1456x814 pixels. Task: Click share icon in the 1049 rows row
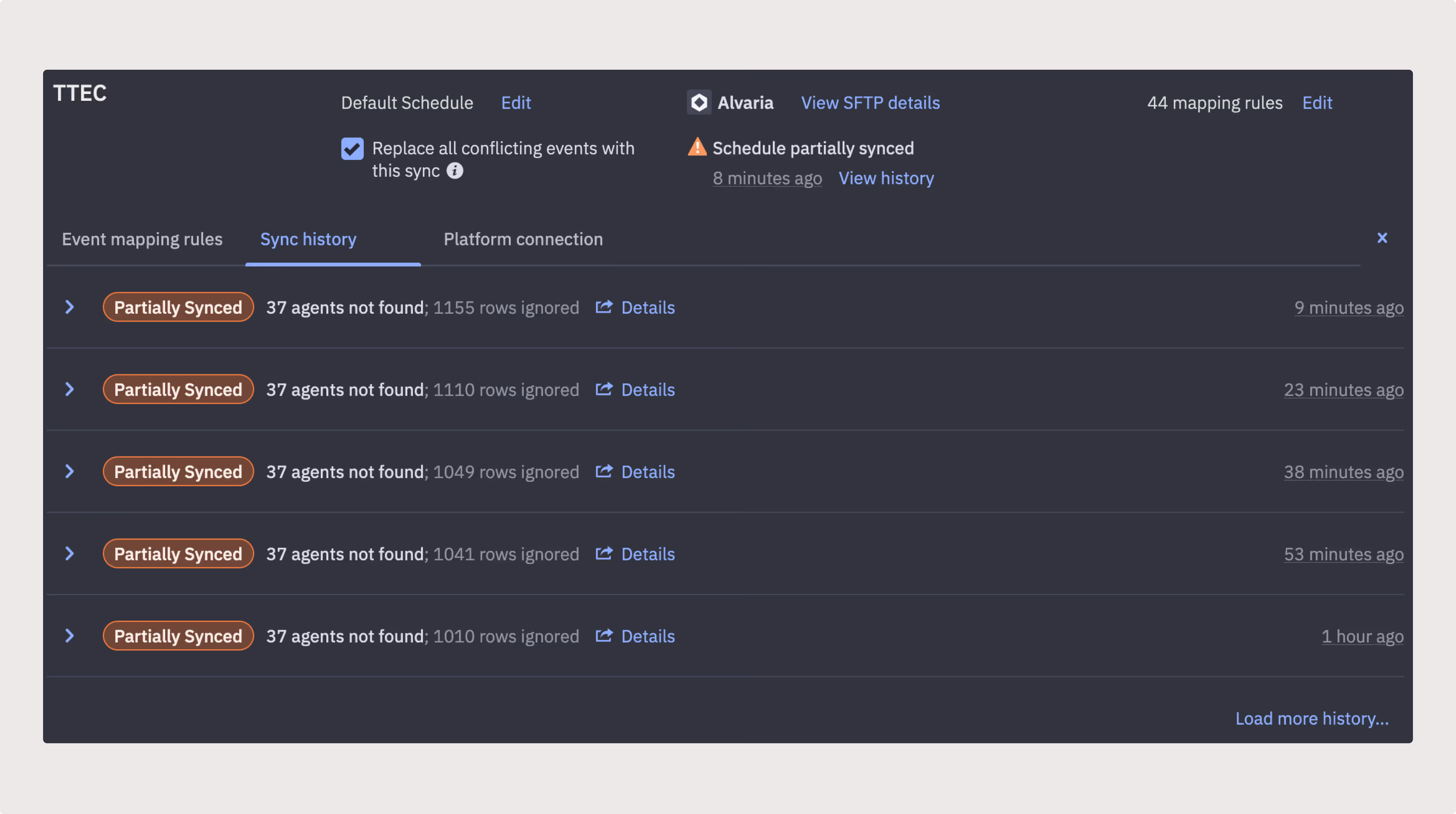(604, 471)
